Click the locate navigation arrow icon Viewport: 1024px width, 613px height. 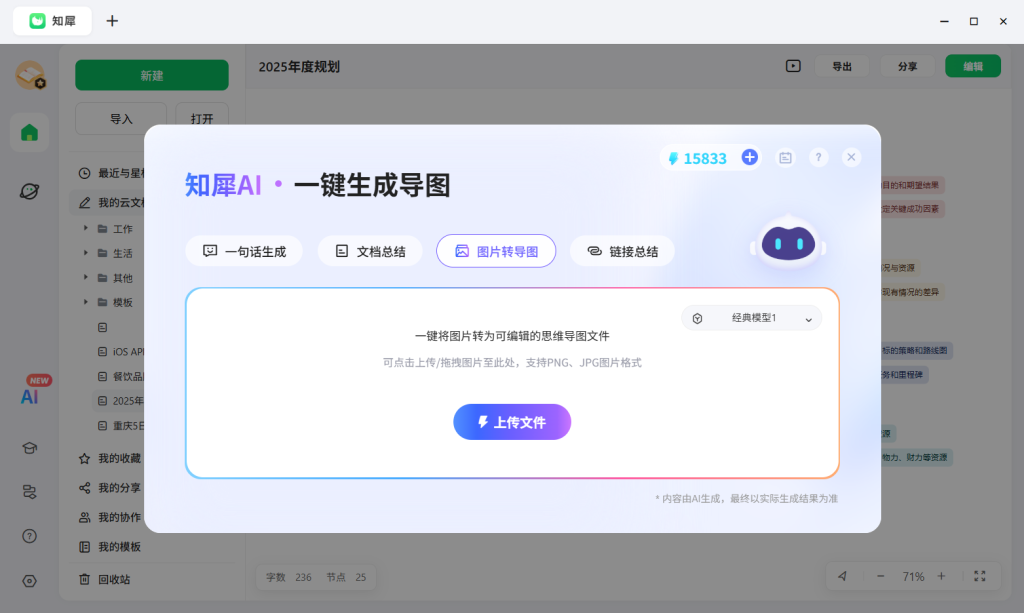pyautogui.click(x=842, y=576)
